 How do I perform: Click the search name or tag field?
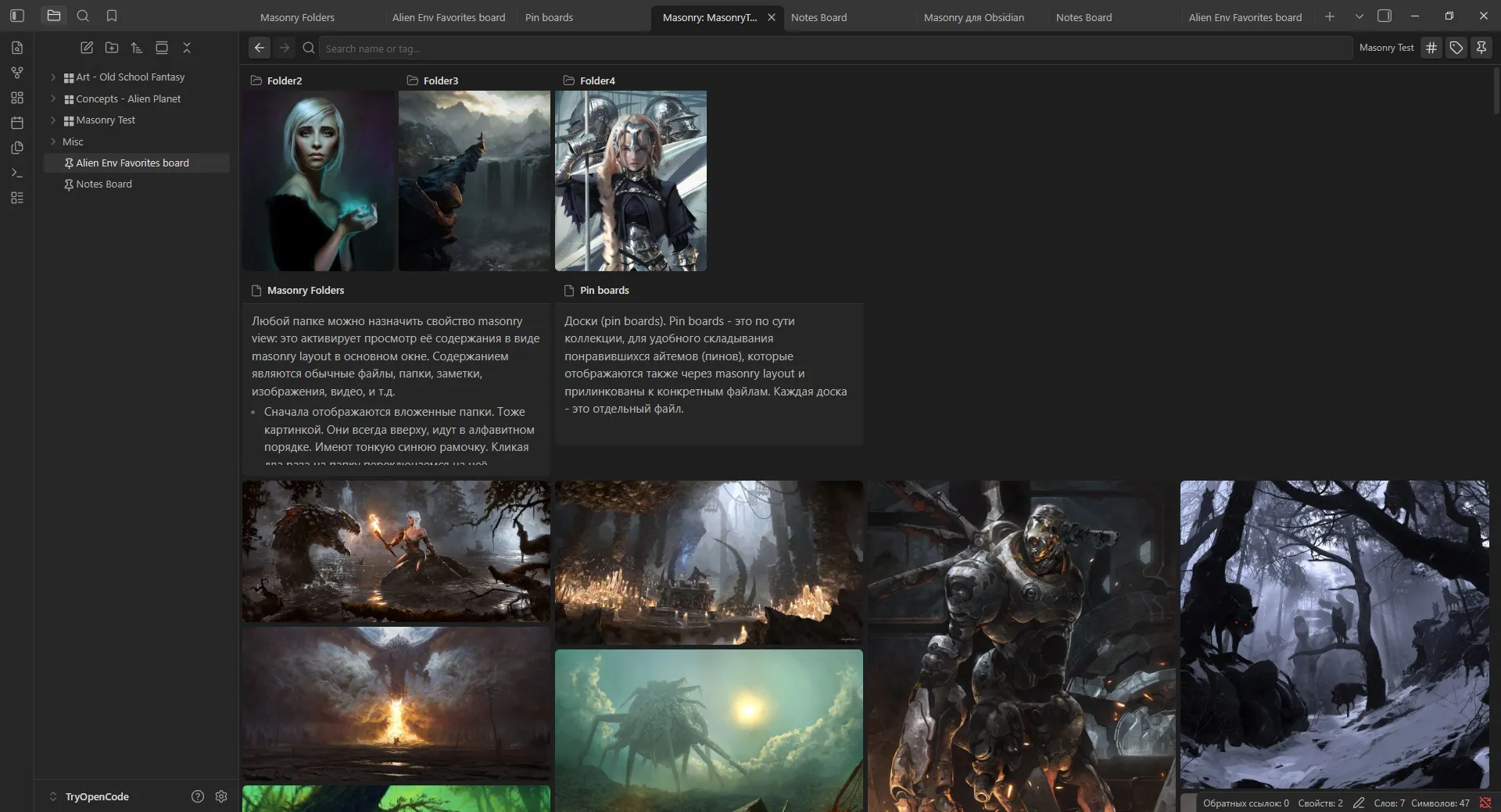click(836, 48)
